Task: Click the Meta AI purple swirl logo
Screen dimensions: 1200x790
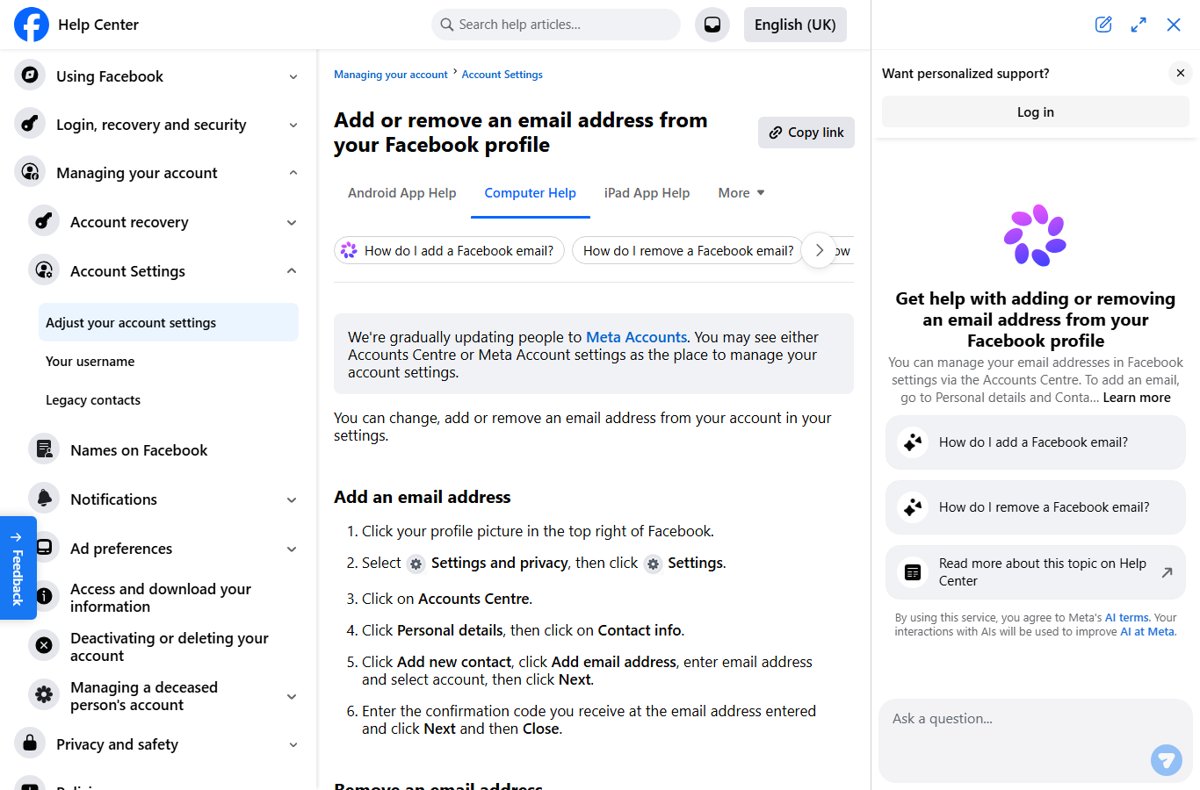Action: (x=1035, y=235)
